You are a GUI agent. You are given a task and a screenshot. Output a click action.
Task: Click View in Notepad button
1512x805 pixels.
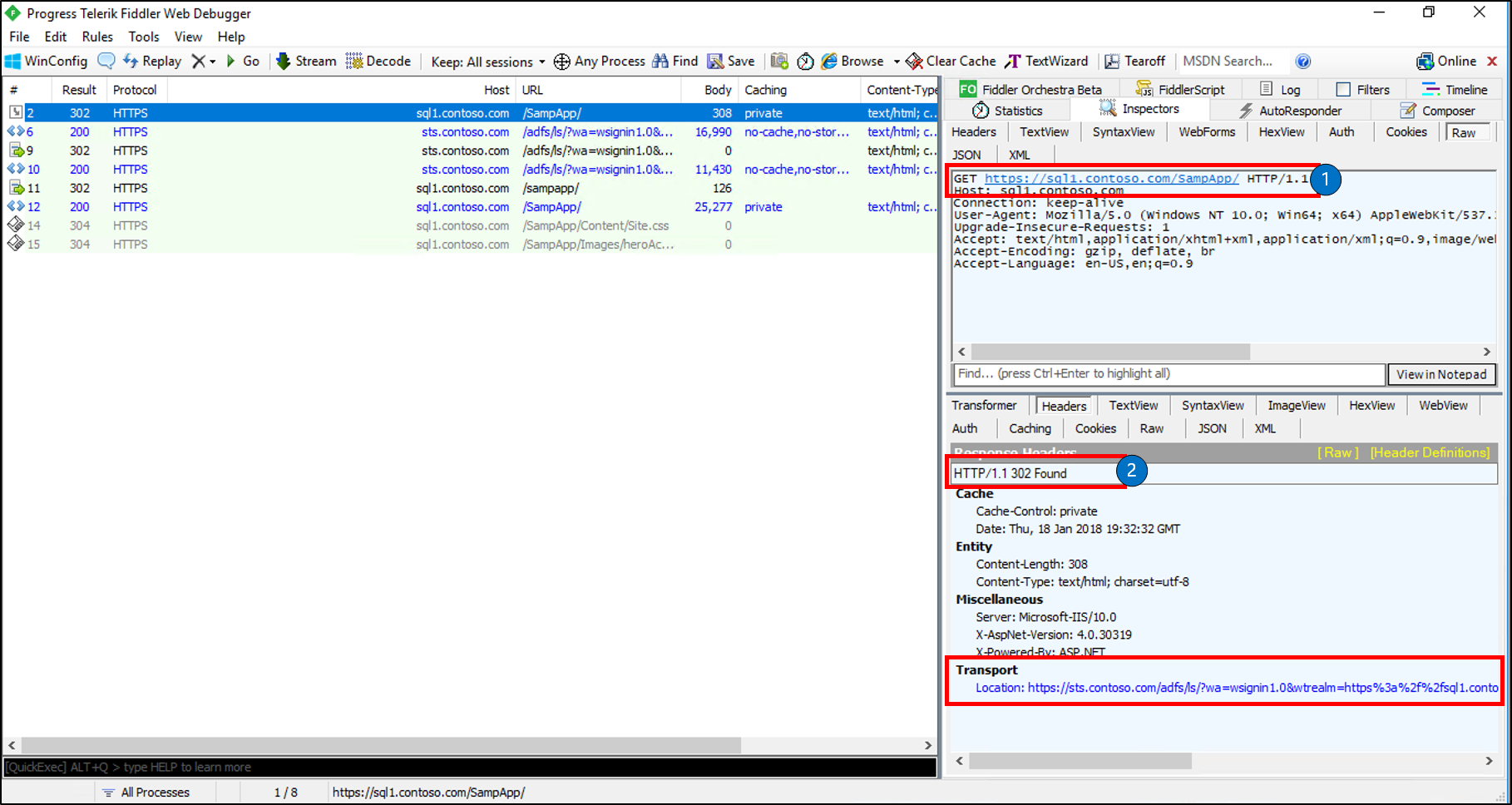coord(1441,374)
